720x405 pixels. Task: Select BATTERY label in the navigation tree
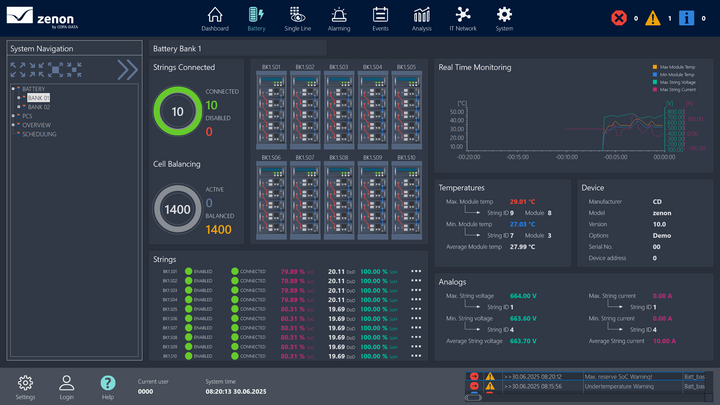coord(34,89)
